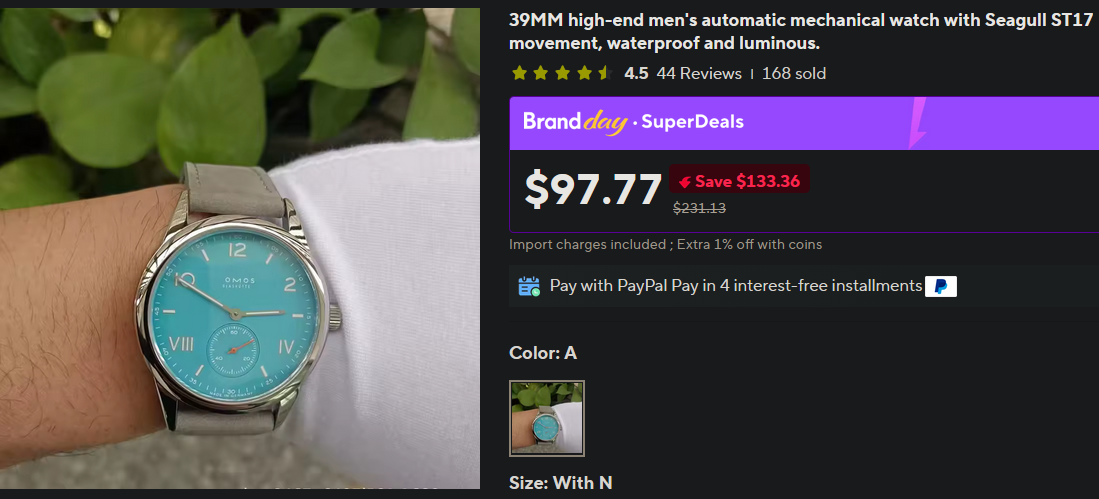Click the PayPal logo icon
The image size is (1099, 499).
pyautogui.click(x=941, y=286)
